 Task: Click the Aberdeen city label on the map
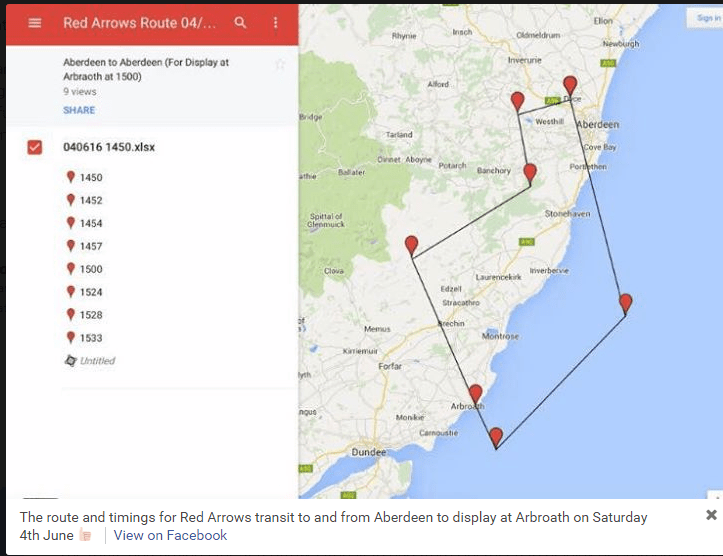[598, 124]
